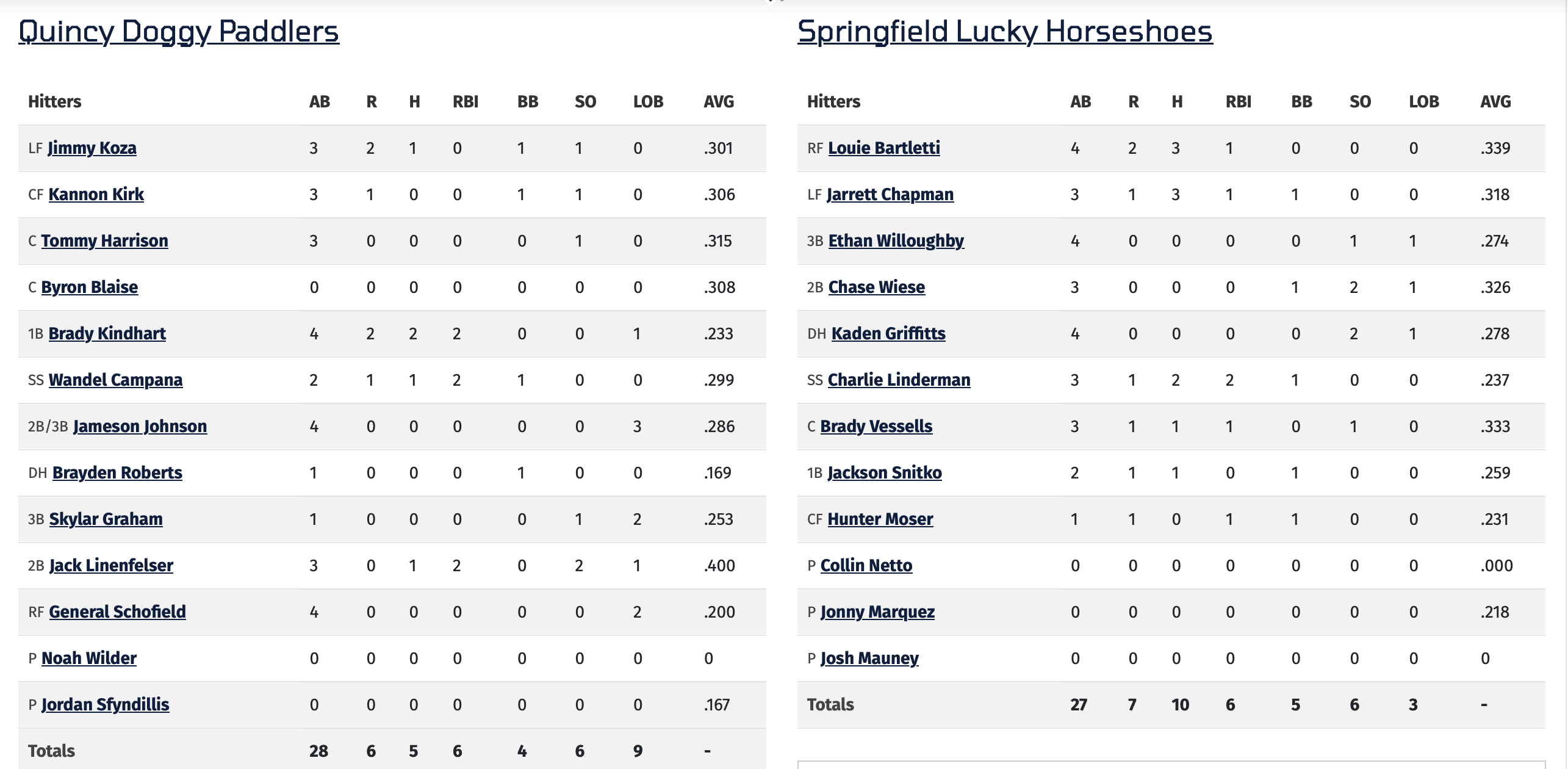Click Brady Kindhart in hitters table

coord(107,334)
